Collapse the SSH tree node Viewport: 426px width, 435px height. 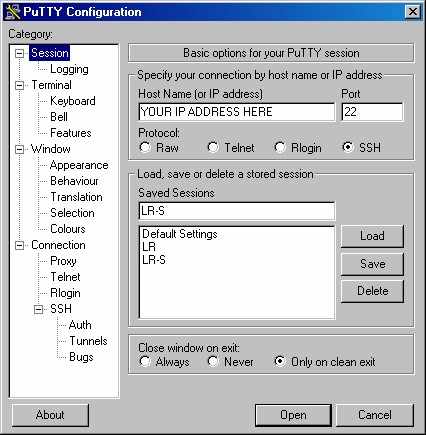[39, 310]
